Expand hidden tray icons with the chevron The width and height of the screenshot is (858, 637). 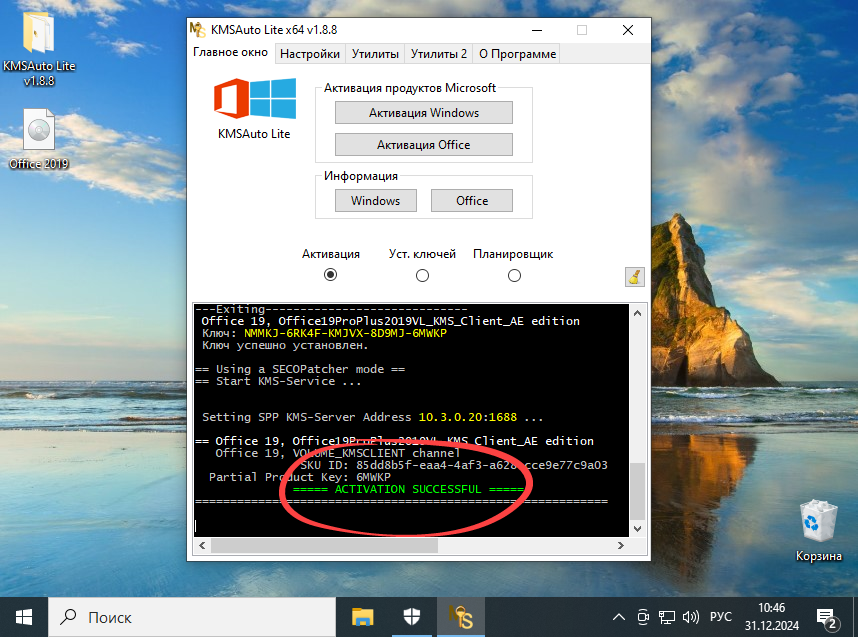click(x=619, y=617)
